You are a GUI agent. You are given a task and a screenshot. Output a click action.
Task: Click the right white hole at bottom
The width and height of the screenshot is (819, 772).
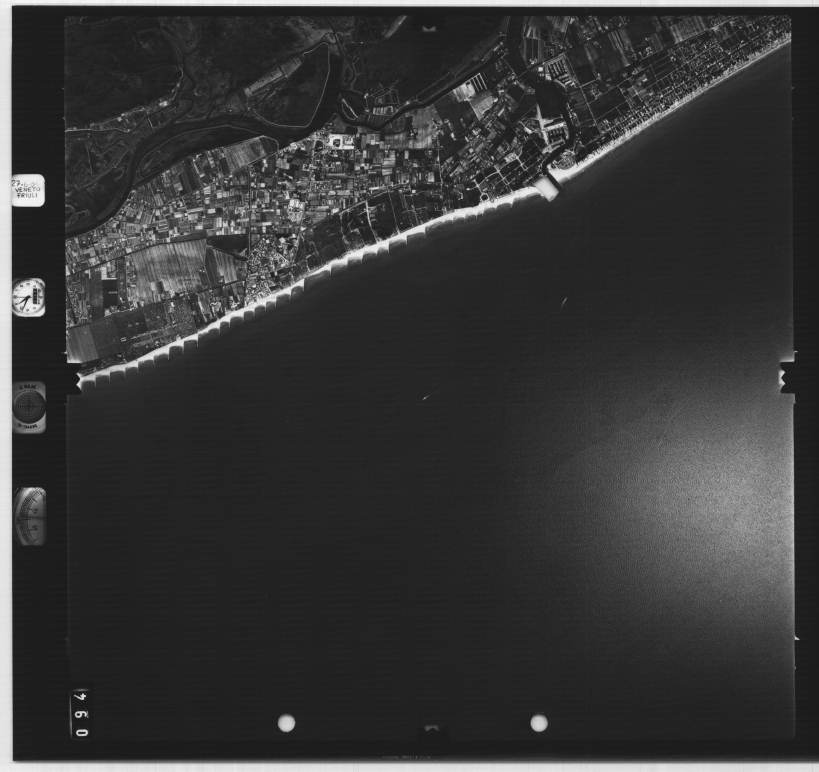click(x=539, y=722)
